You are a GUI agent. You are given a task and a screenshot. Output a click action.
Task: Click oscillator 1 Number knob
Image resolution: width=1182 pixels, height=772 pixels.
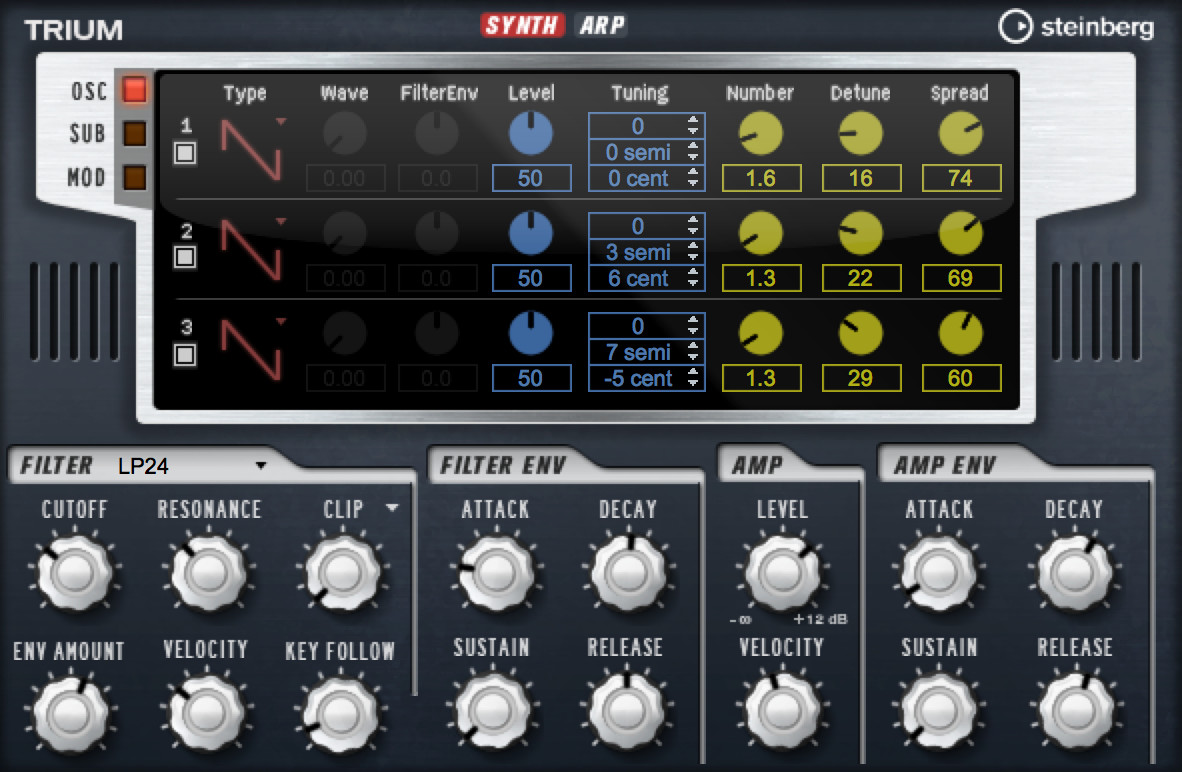(x=761, y=133)
